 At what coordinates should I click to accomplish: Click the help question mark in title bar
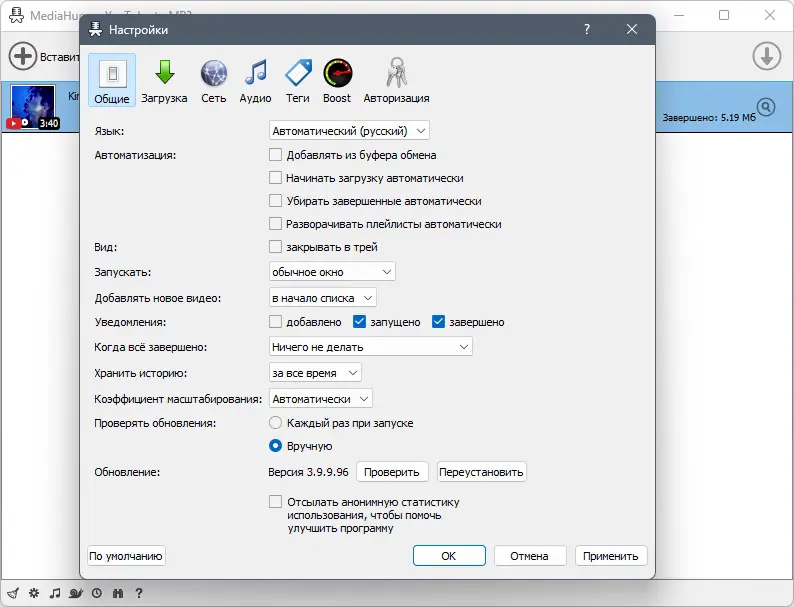coord(587,29)
